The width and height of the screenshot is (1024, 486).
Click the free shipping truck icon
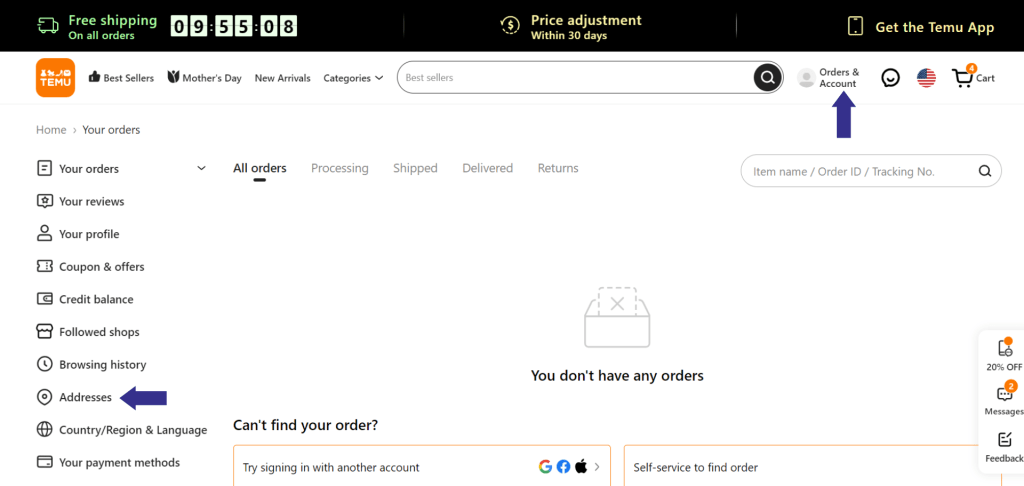pos(48,26)
